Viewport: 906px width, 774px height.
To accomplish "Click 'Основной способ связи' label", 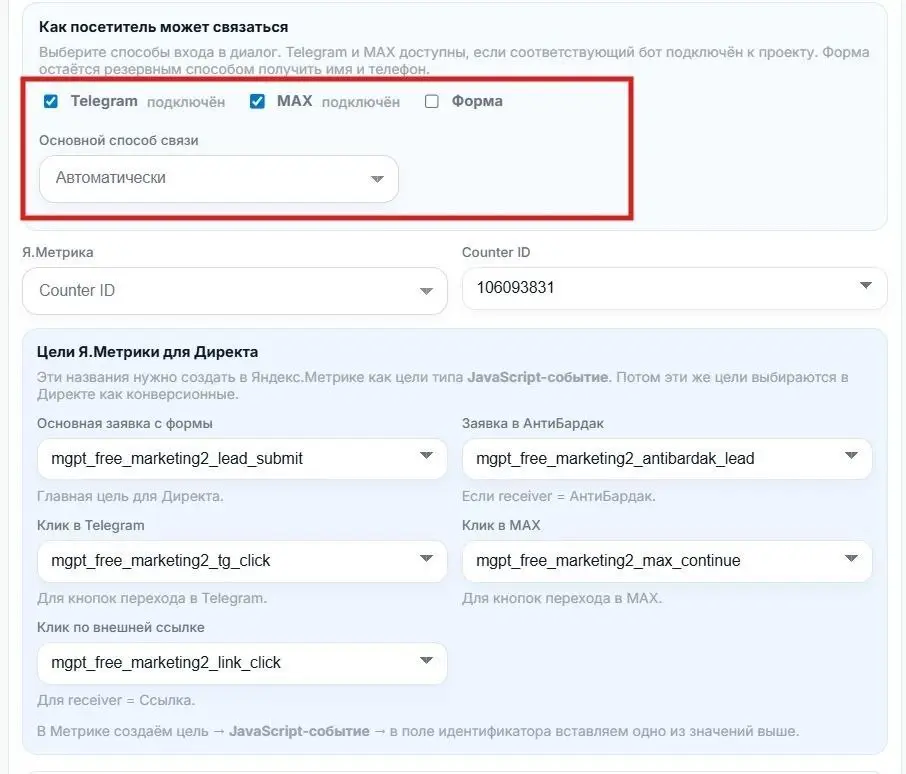I will [x=118, y=140].
